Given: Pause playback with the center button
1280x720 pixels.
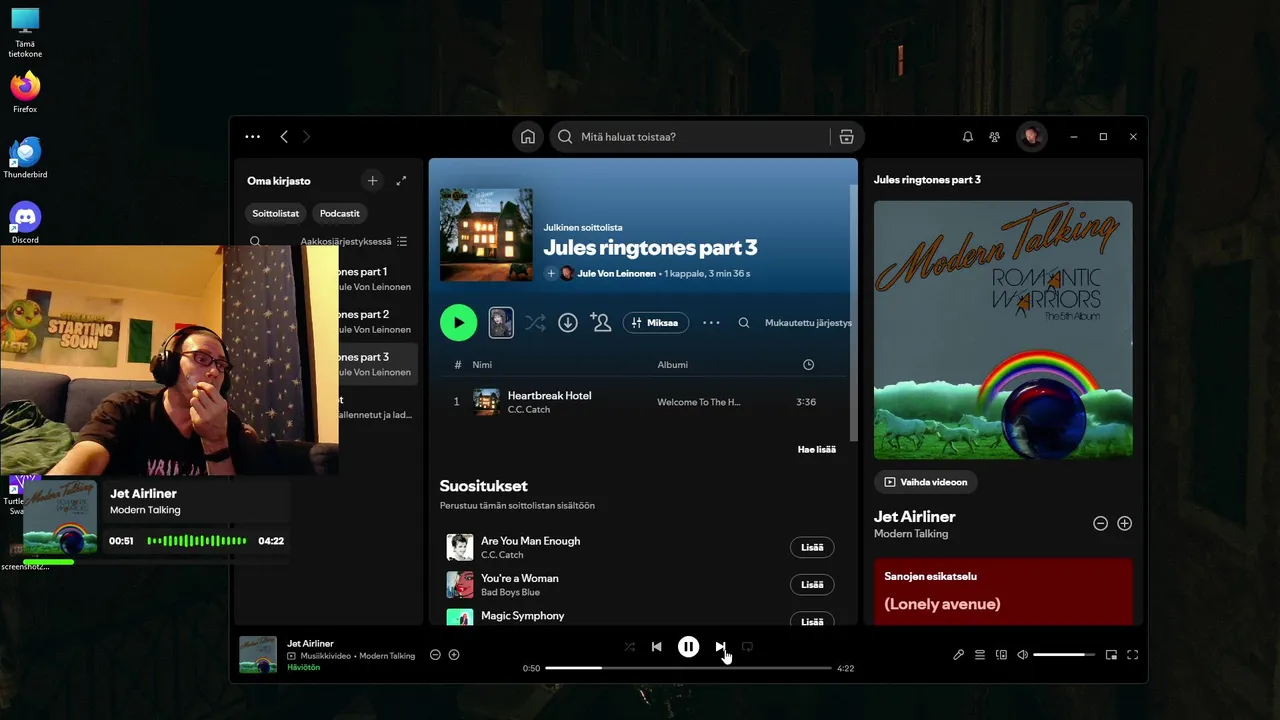Looking at the screenshot, I should pos(688,647).
